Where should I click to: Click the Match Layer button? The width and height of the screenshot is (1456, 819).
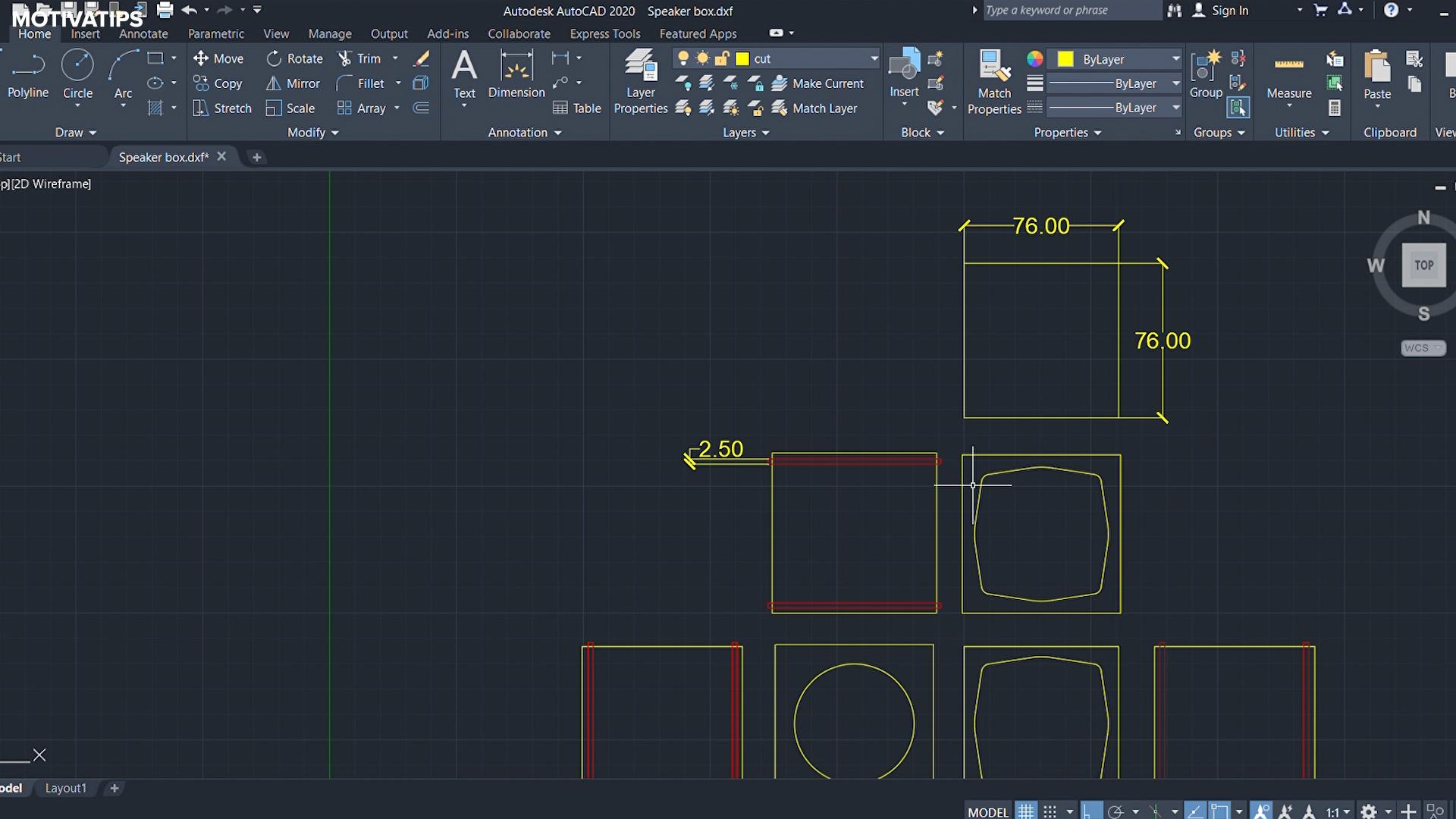[x=815, y=108]
